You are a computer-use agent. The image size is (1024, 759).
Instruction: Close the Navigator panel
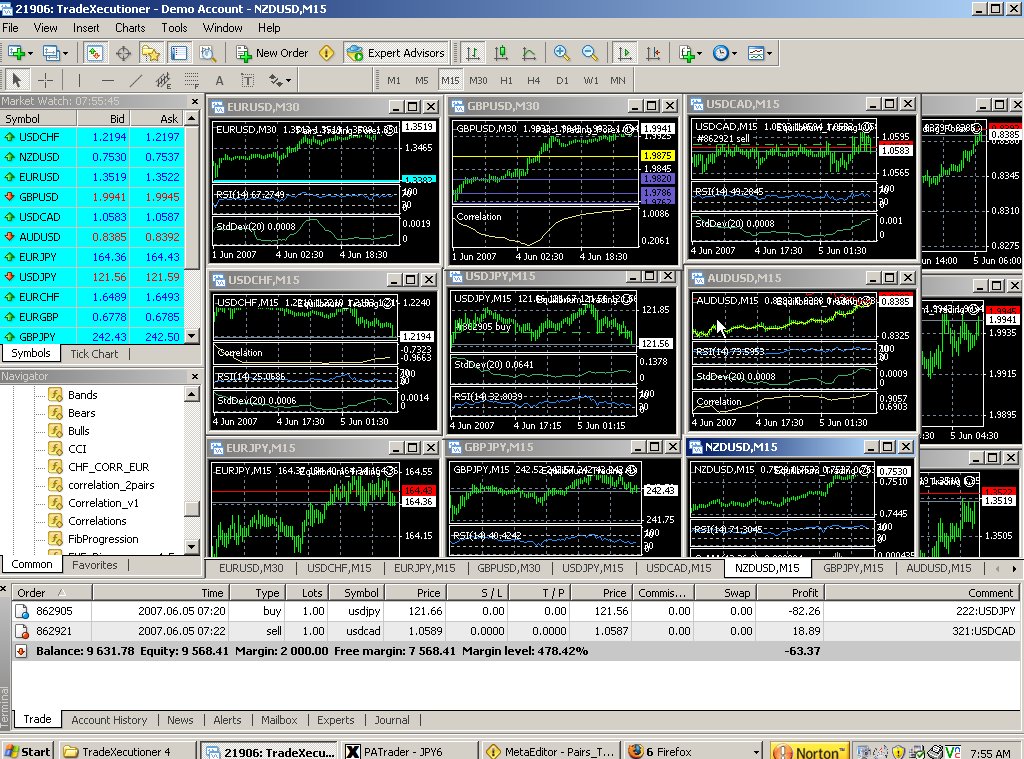[195, 376]
